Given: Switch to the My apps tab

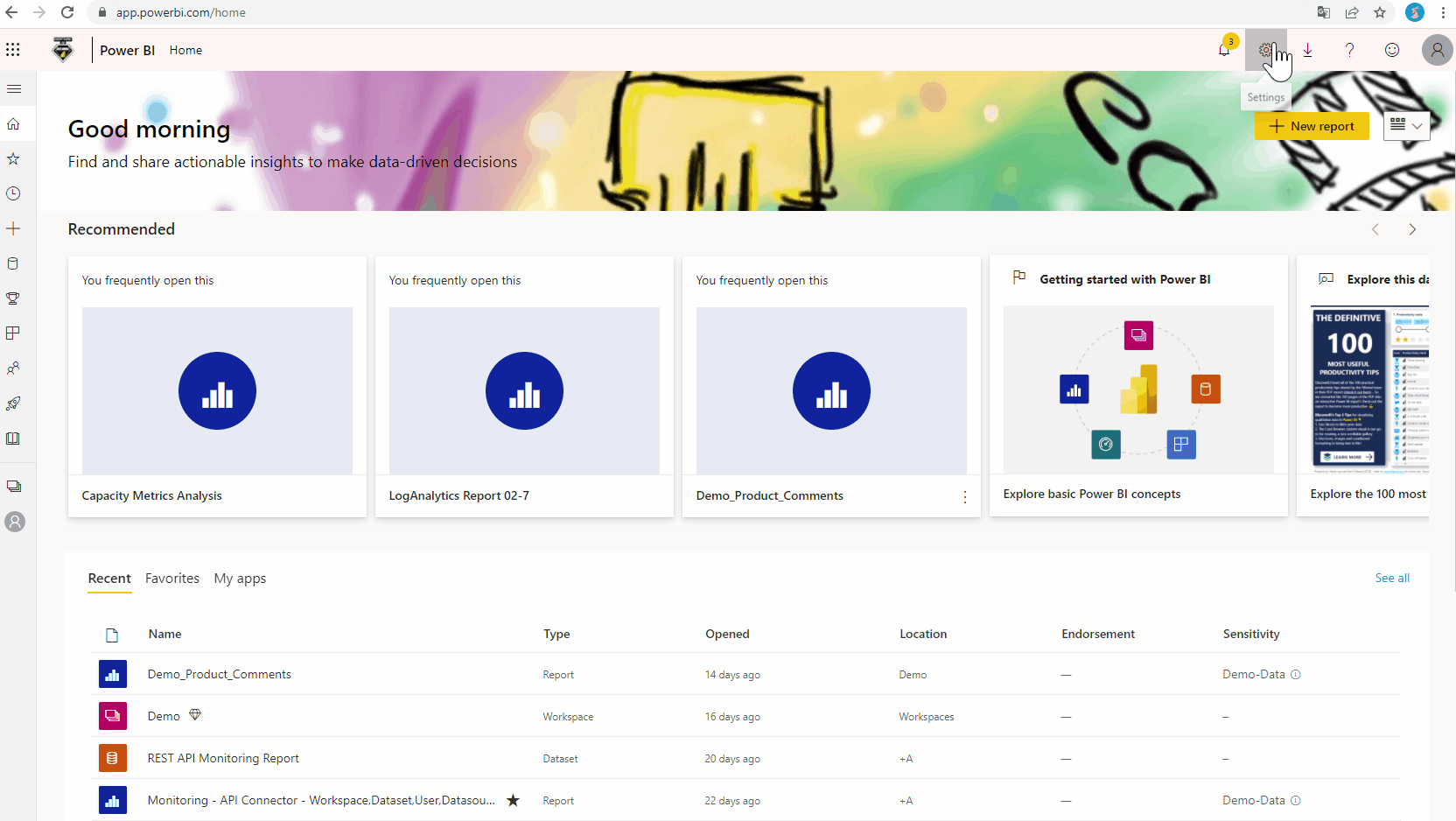Looking at the screenshot, I should [240, 579].
